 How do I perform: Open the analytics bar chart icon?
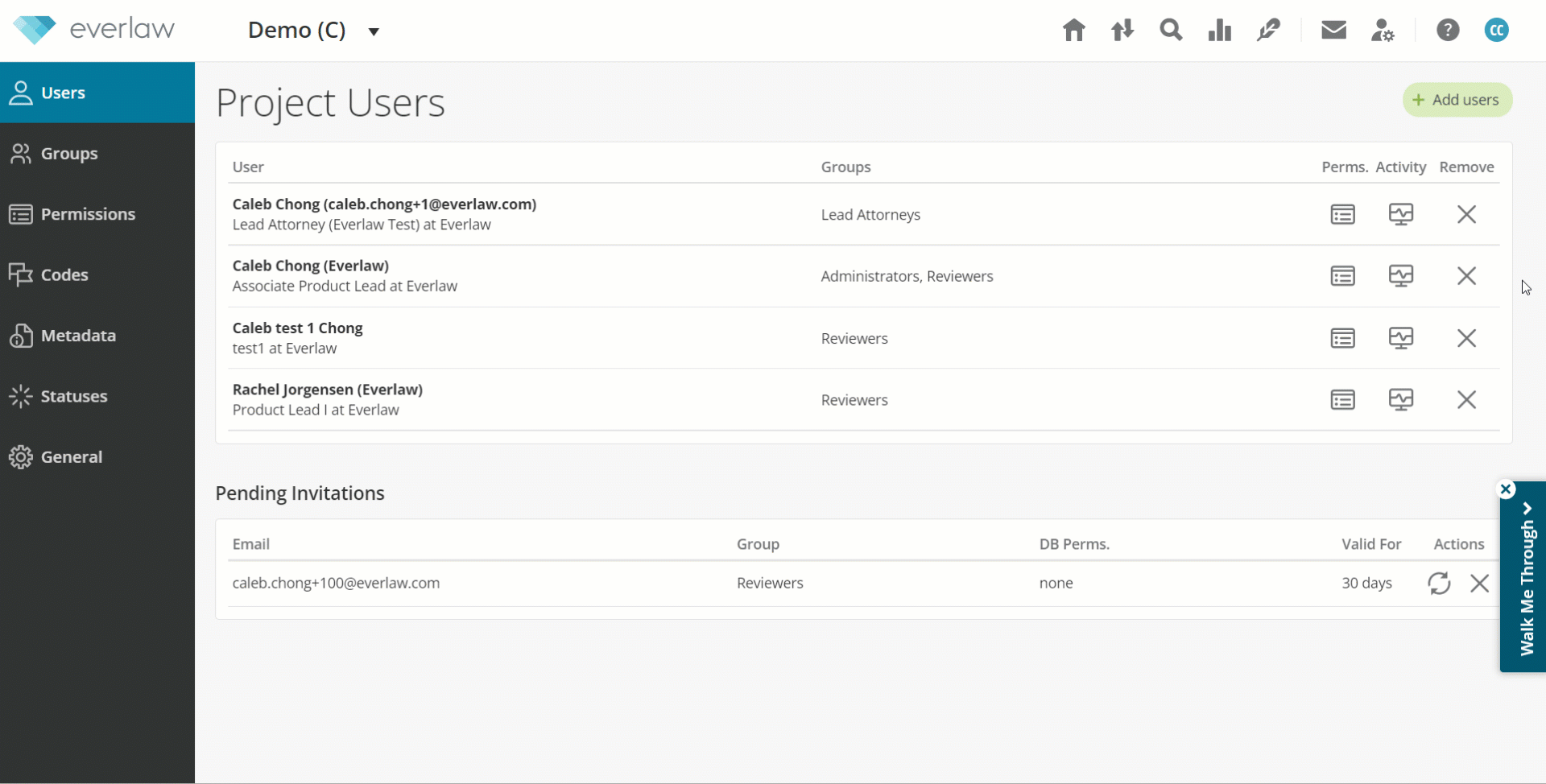1220,31
